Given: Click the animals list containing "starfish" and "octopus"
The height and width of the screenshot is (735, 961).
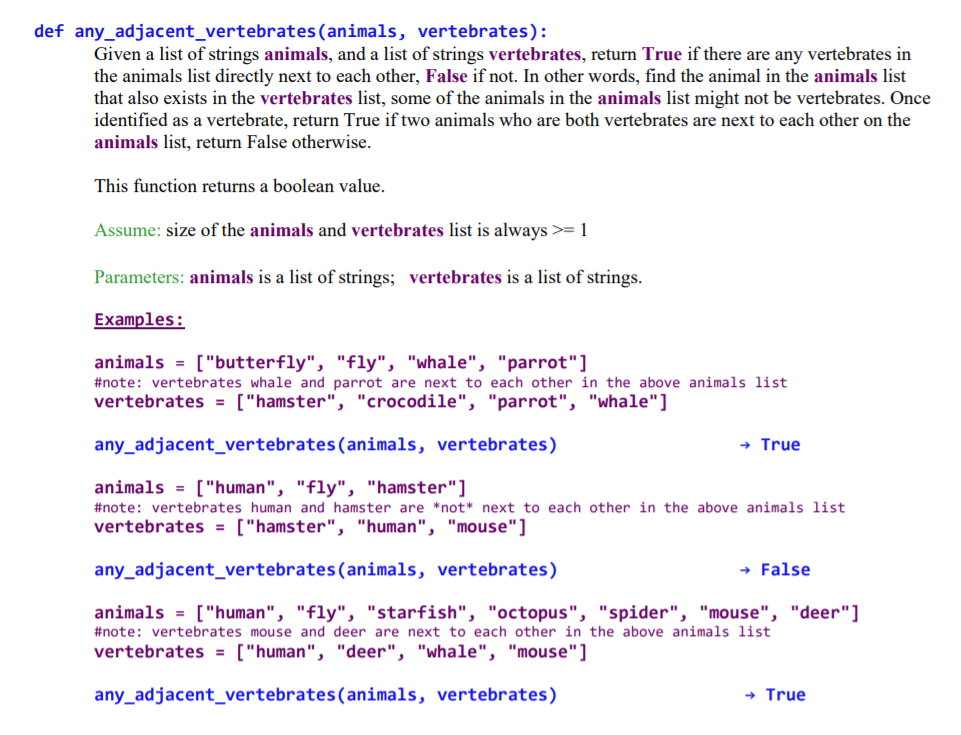Looking at the screenshot, I should (477, 612).
